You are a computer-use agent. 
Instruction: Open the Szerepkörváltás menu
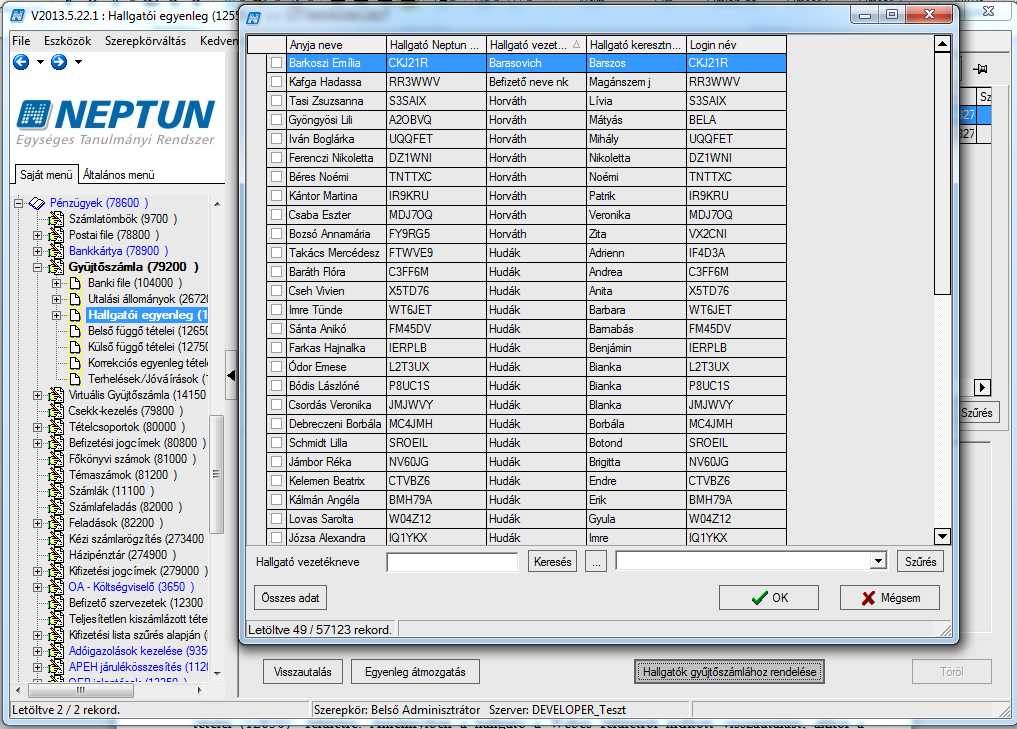[145, 41]
